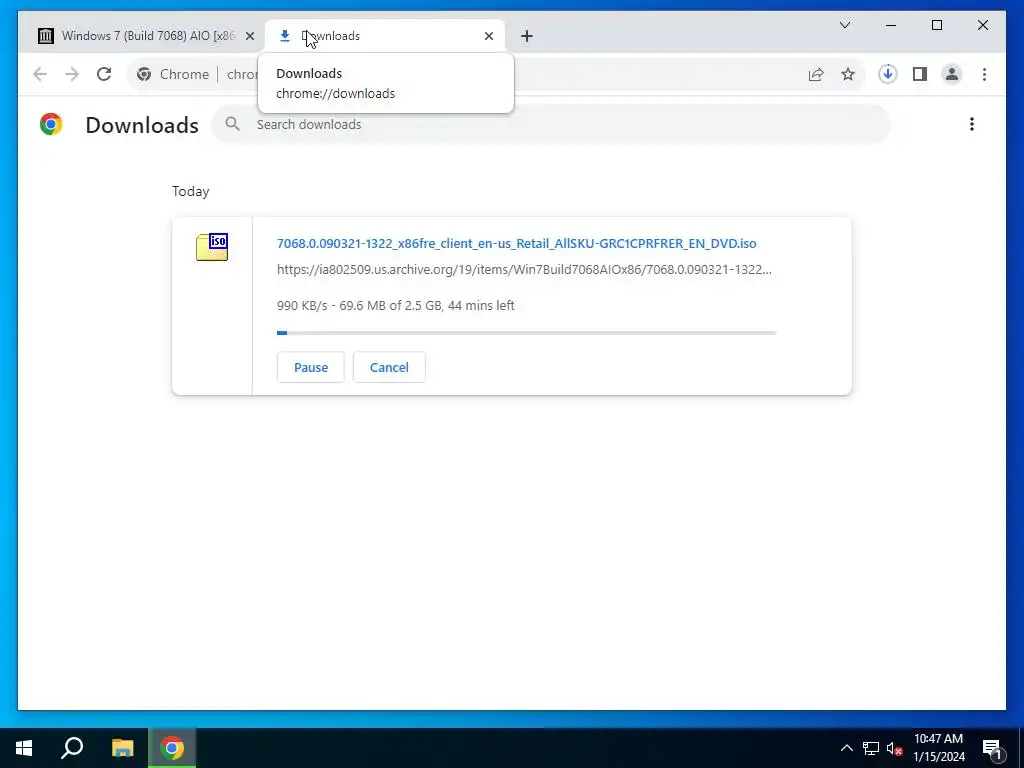
Task: Cancel the ISO download
Action: coord(389,367)
